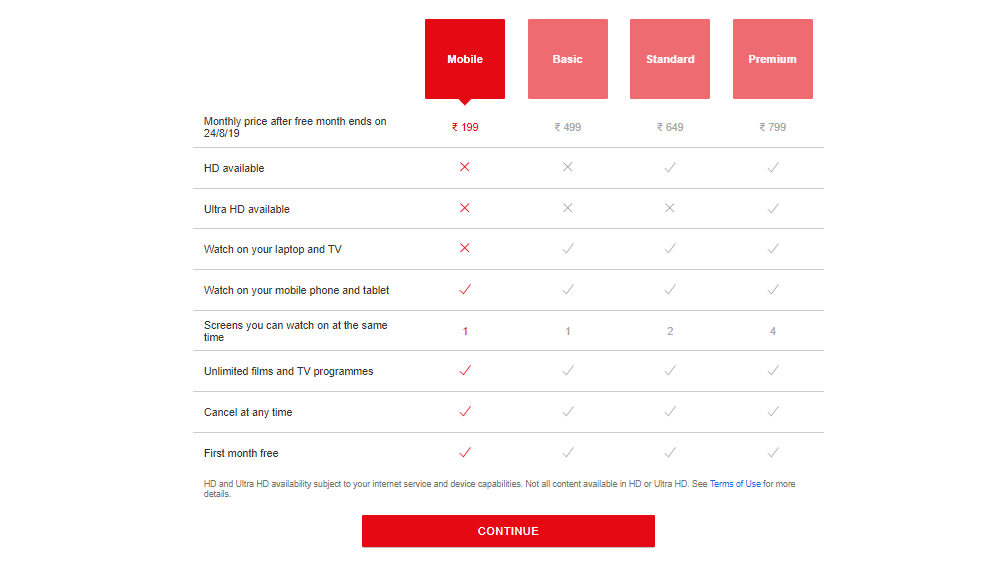981x569 pixels.
Task: Click the ₹ 799 Premium price
Action: click(x=773, y=127)
